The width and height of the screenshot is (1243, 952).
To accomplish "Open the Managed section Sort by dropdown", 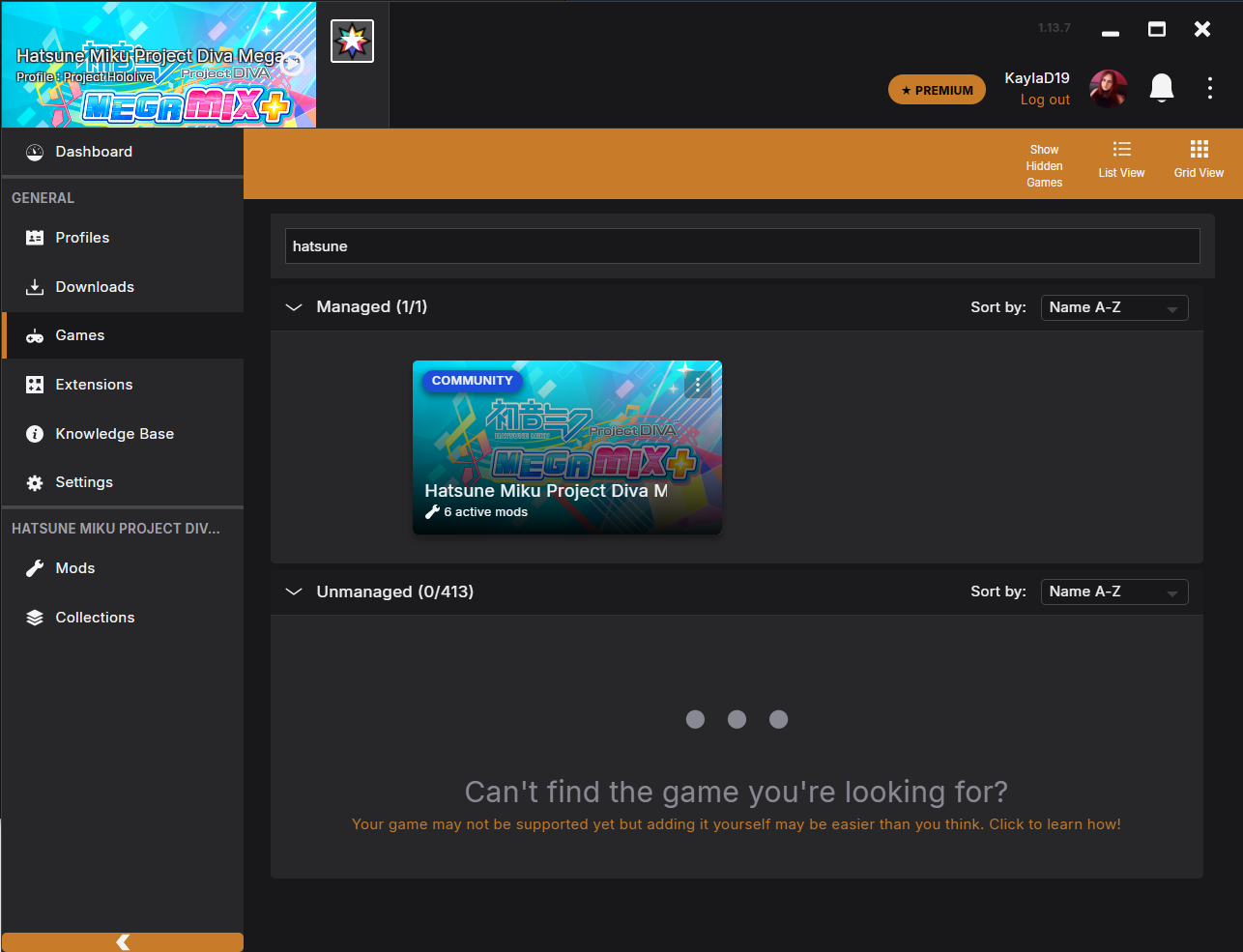I will [x=1114, y=307].
